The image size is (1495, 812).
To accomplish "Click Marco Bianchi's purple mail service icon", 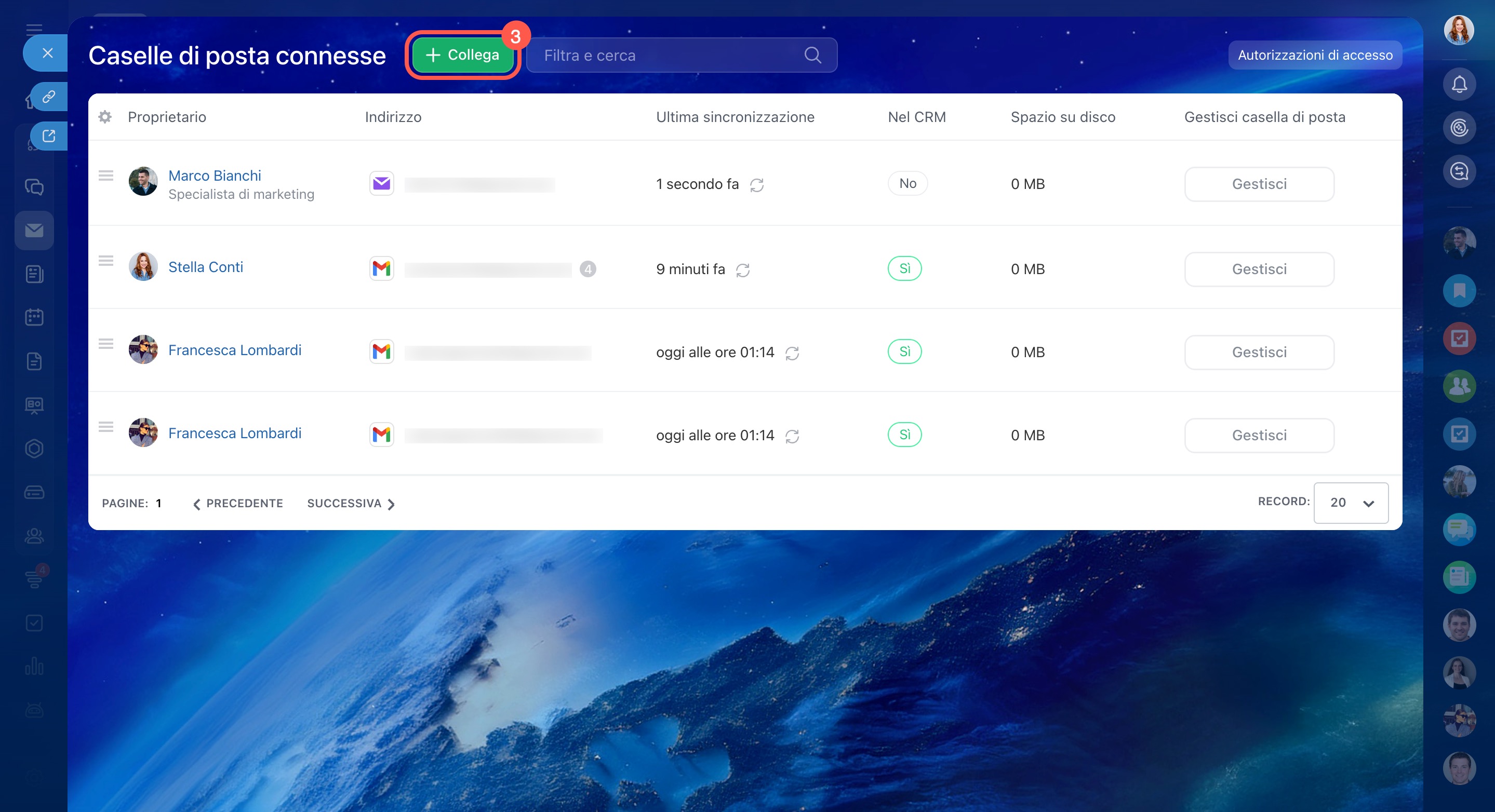I will pyautogui.click(x=381, y=184).
